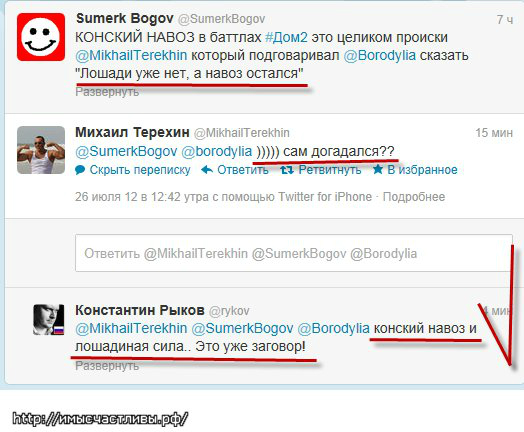Expand Константин Рыков's tweet with Развернуть

[107, 366]
